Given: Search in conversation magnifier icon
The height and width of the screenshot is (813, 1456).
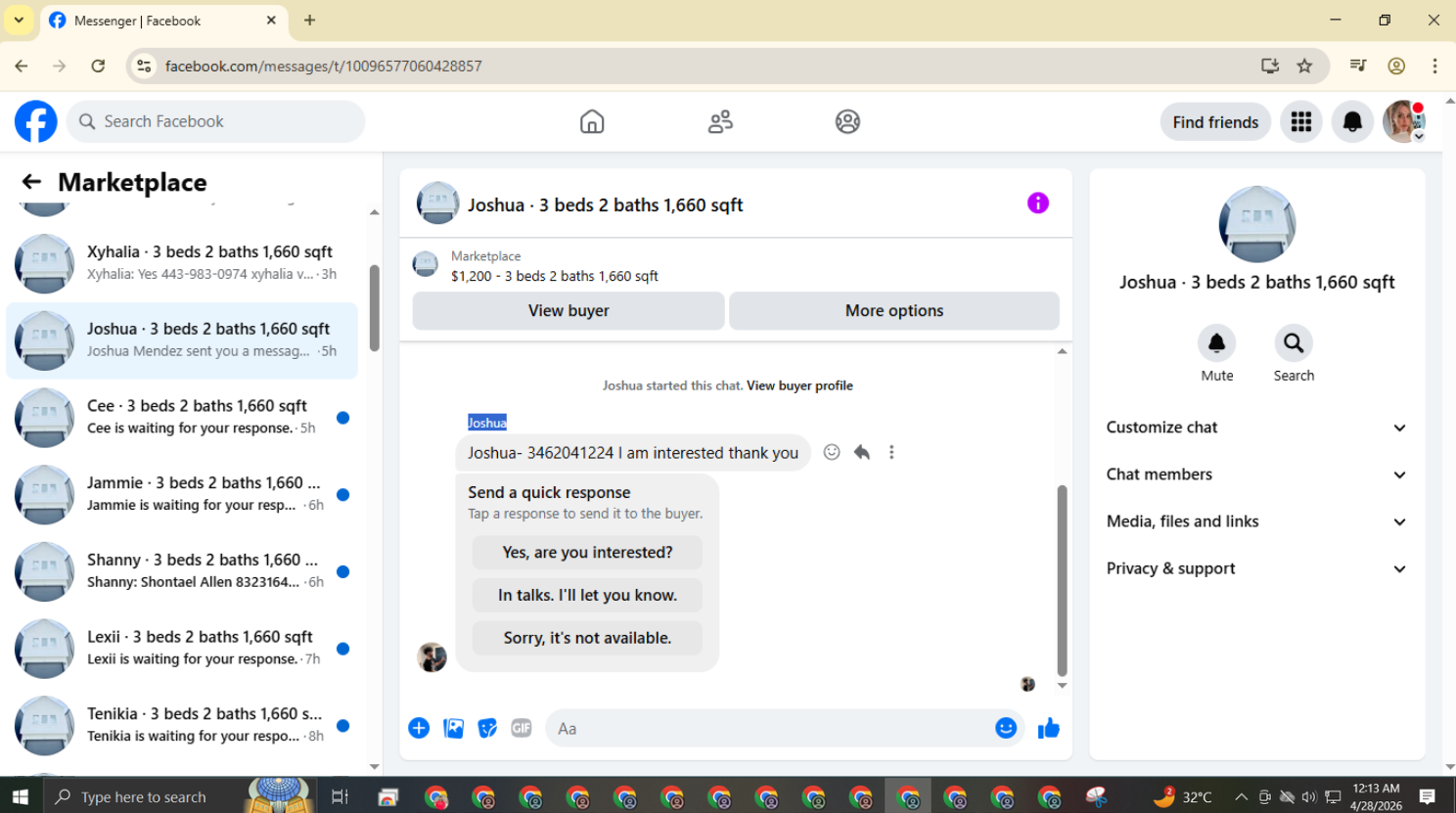Looking at the screenshot, I should (1294, 343).
